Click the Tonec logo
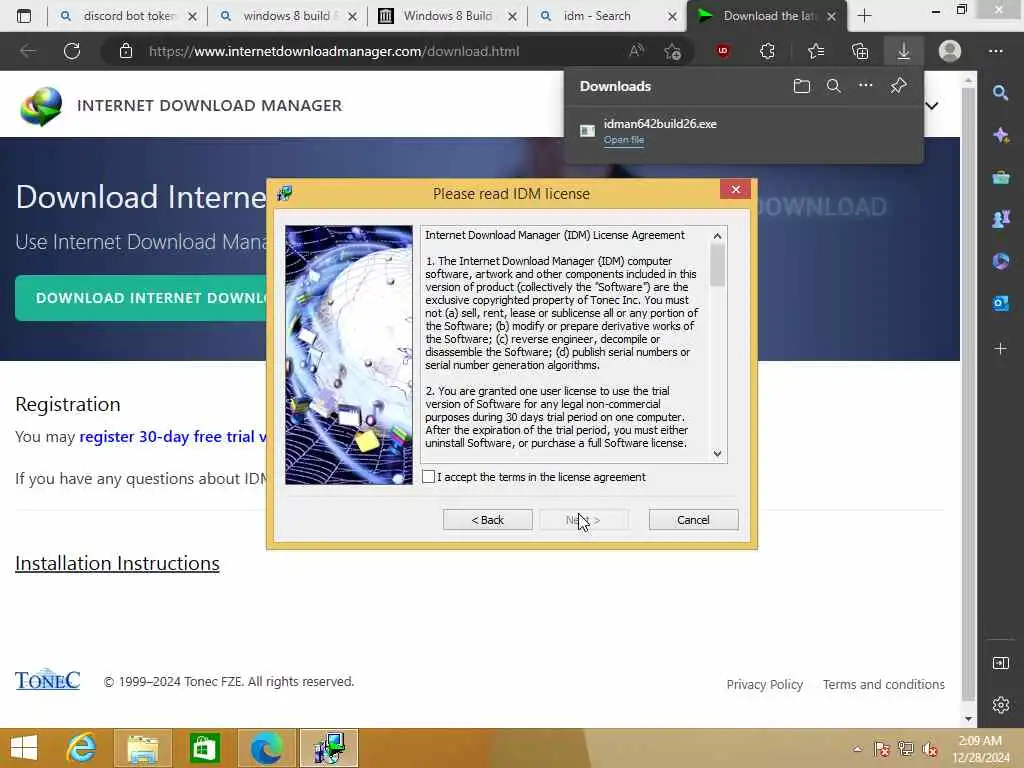The width and height of the screenshot is (1024, 768). point(47,680)
